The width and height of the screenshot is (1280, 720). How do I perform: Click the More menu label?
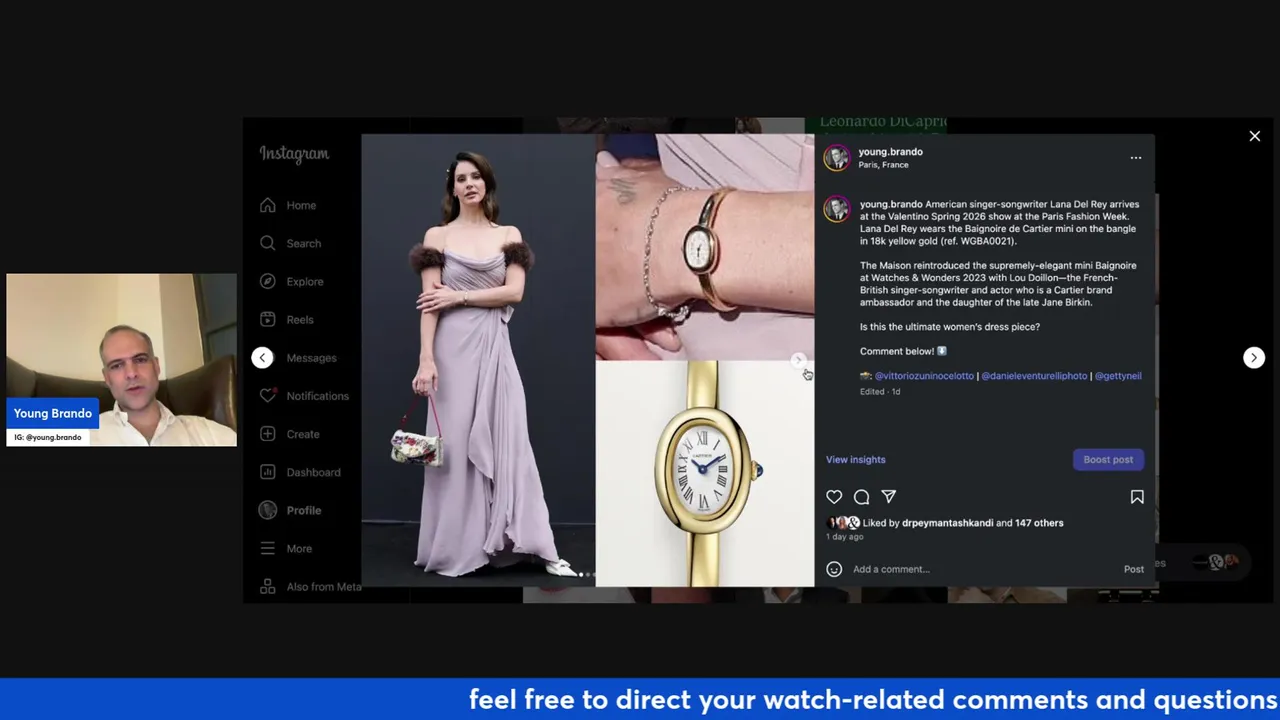click(299, 548)
